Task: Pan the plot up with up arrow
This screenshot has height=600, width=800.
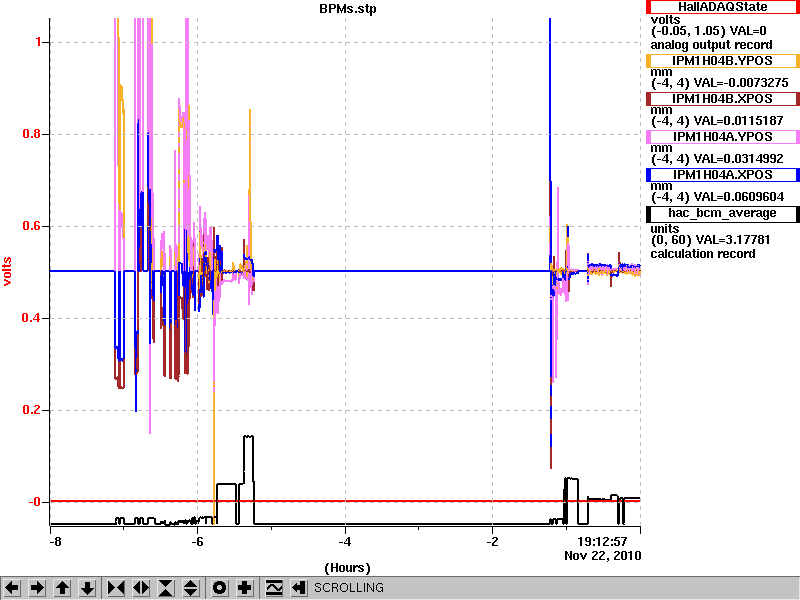Action: 62,588
